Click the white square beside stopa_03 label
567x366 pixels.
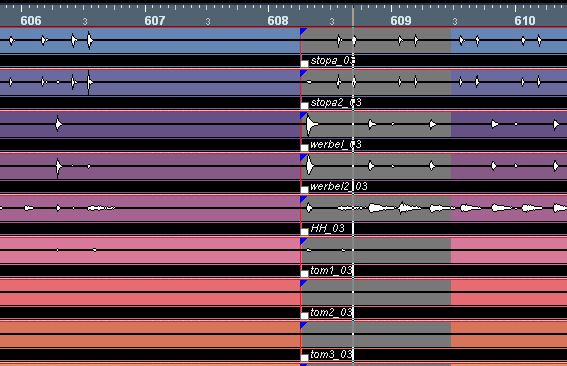tap(304, 64)
